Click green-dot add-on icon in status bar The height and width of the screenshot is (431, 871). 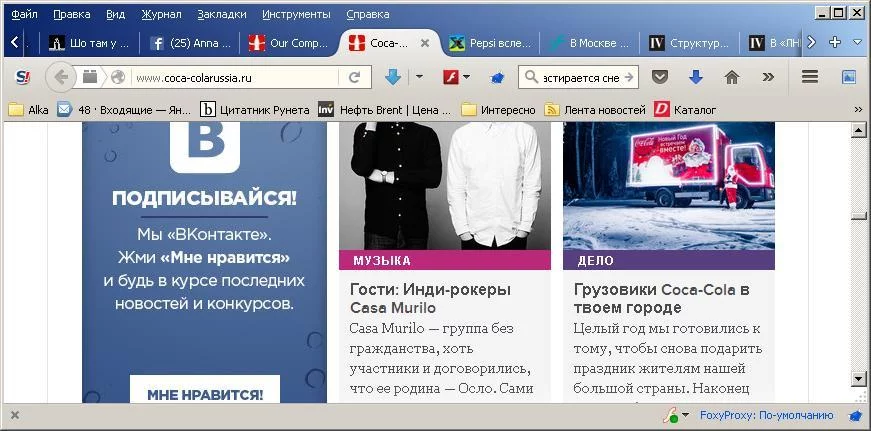click(x=670, y=415)
